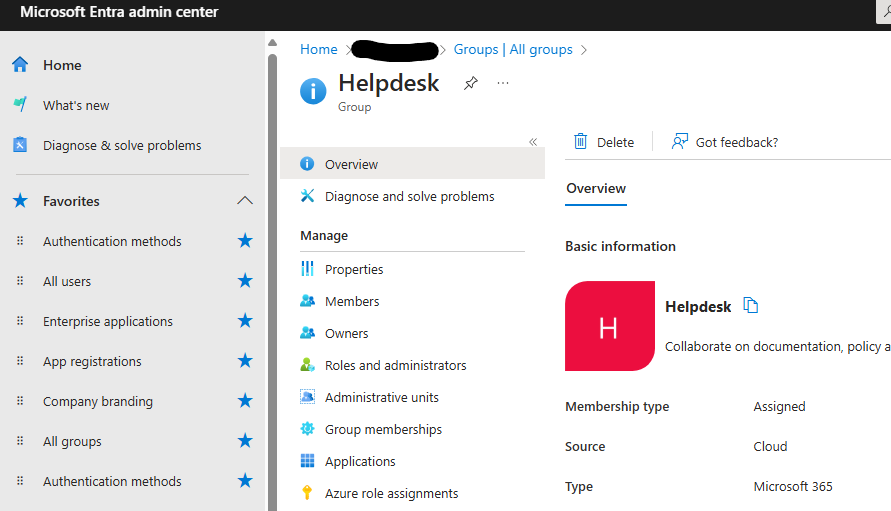
Task: Click the What's new icon
Action: tap(20, 105)
